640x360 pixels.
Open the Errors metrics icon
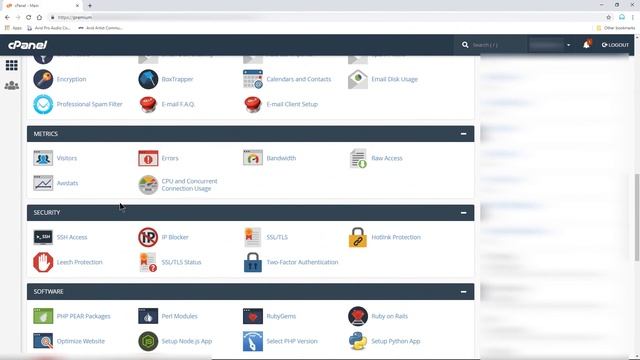[x=148, y=158]
